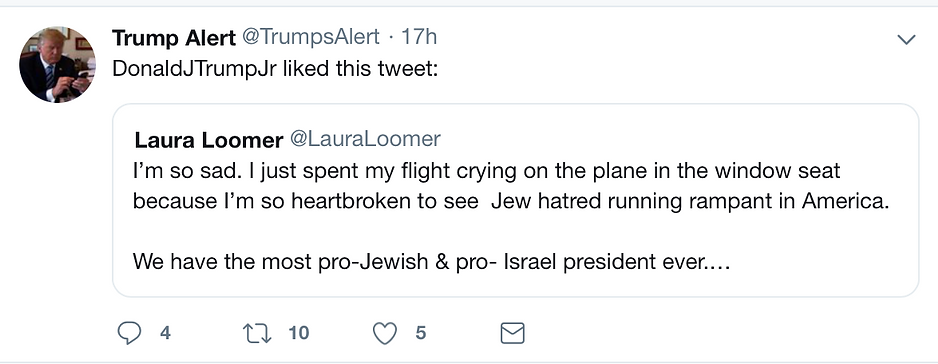Screen dimensions: 938x364
Task: View the reply count of 4
Action: click(x=166, y=333)
